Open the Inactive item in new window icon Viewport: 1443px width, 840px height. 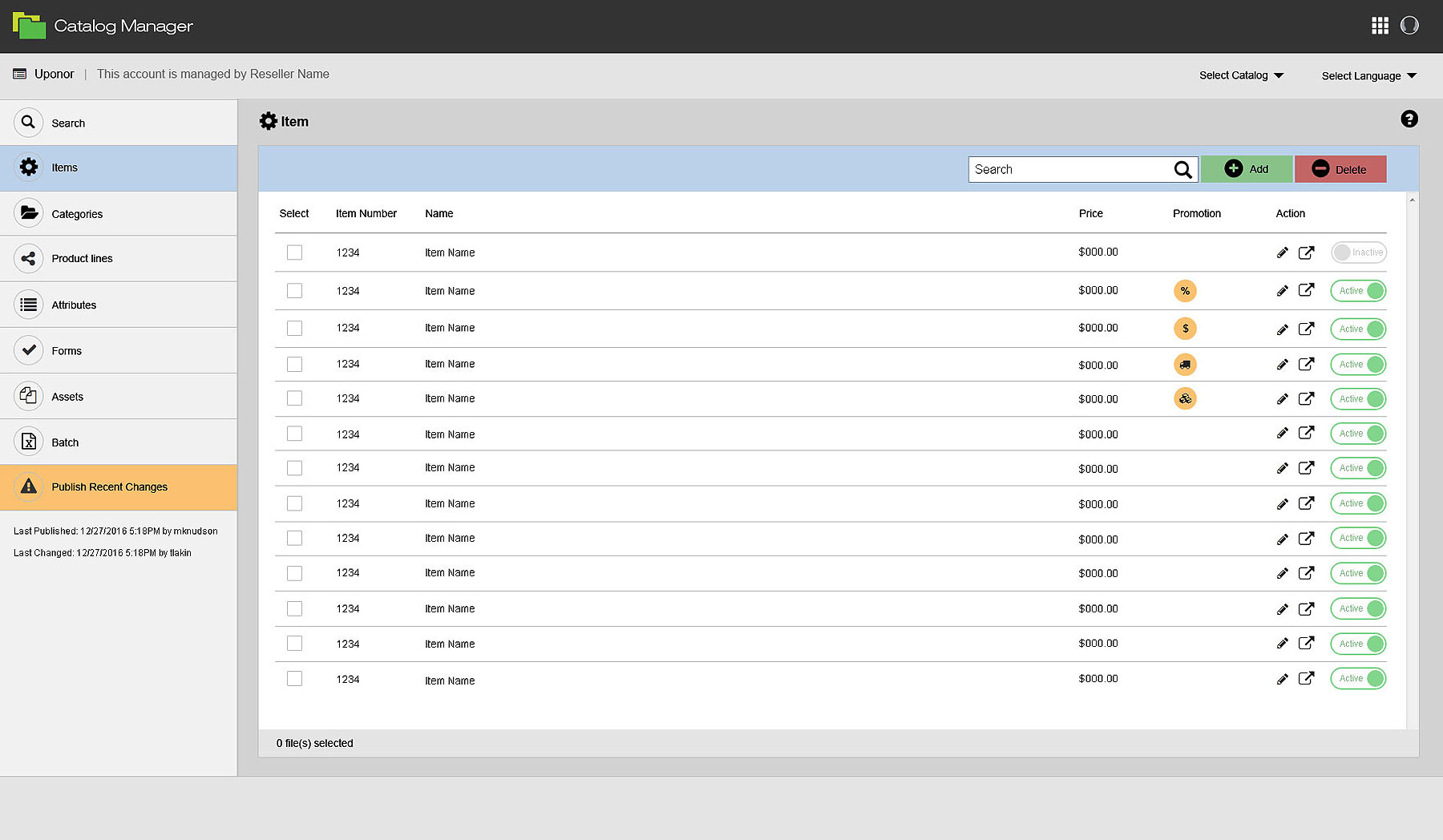click(1306, 252)
